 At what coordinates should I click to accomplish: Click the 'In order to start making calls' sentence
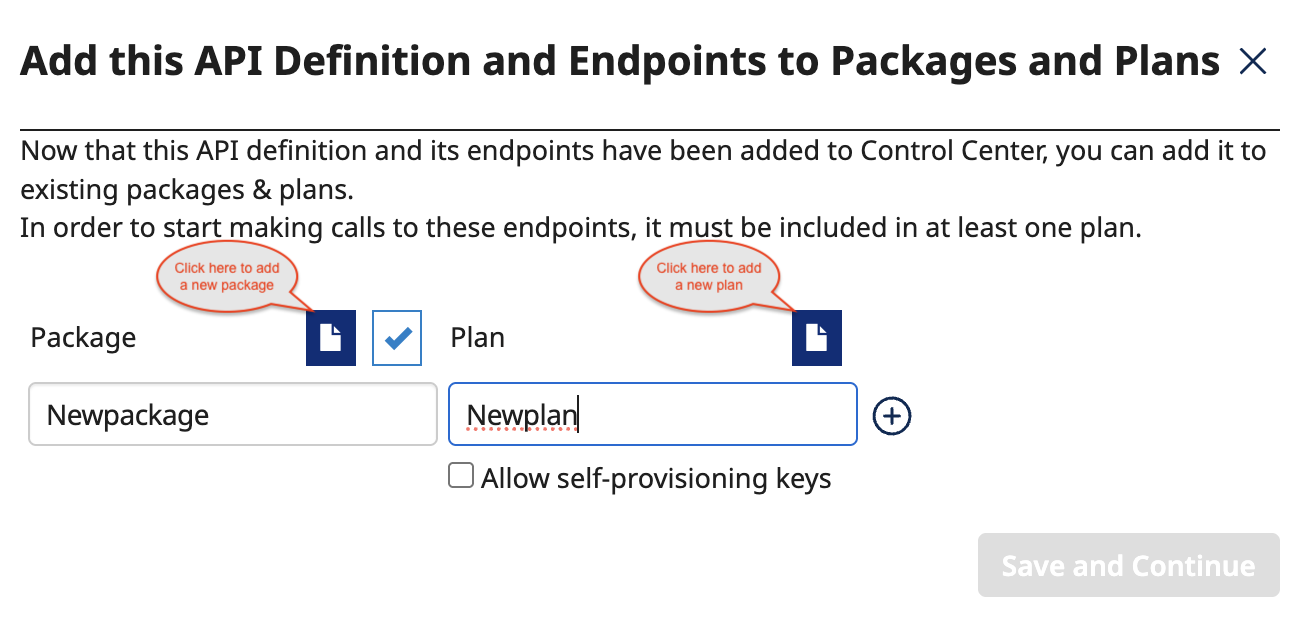pos(580,228)
